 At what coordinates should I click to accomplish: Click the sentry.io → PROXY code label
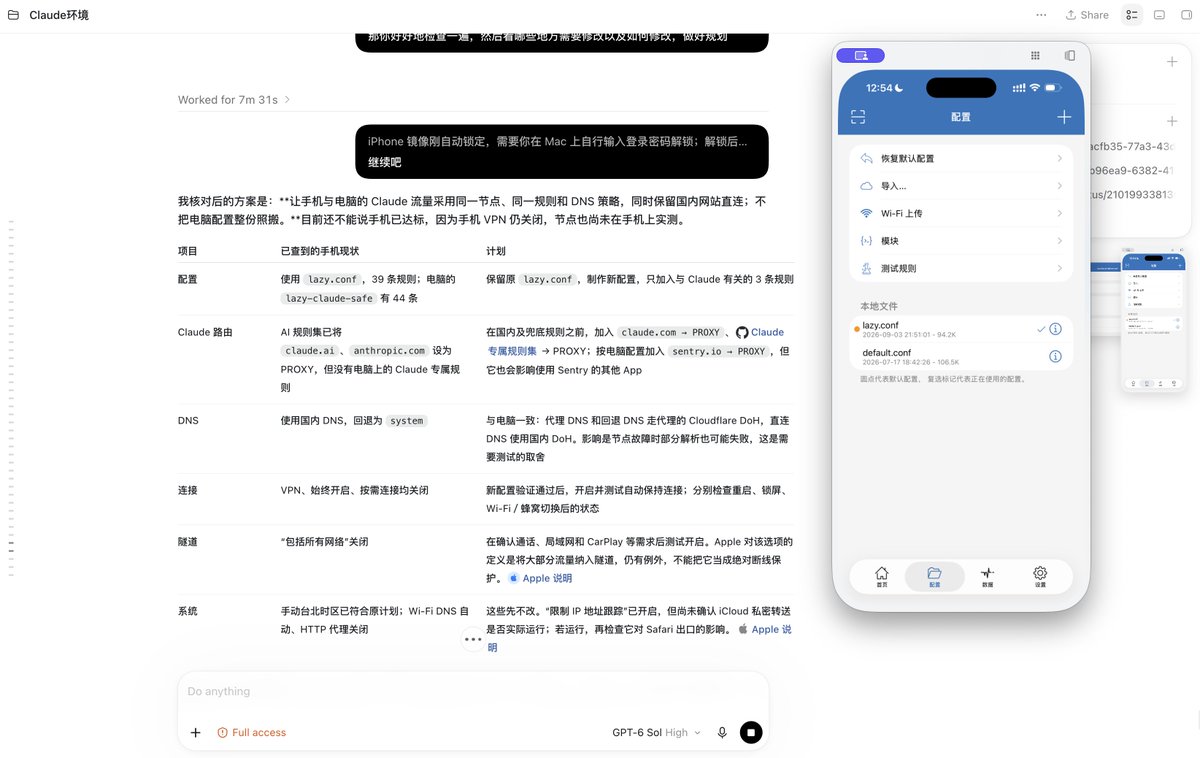coord(720,351)
